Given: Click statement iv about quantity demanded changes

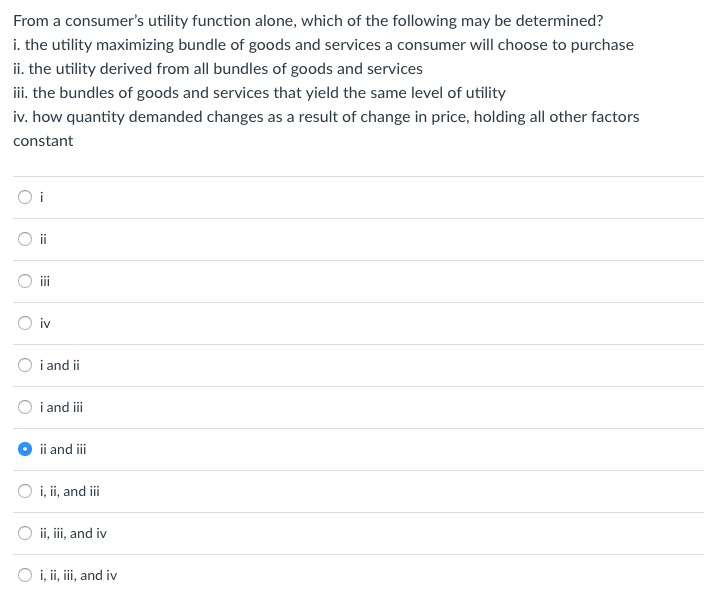Looking at the screenshot, I should tap(326, 117).
